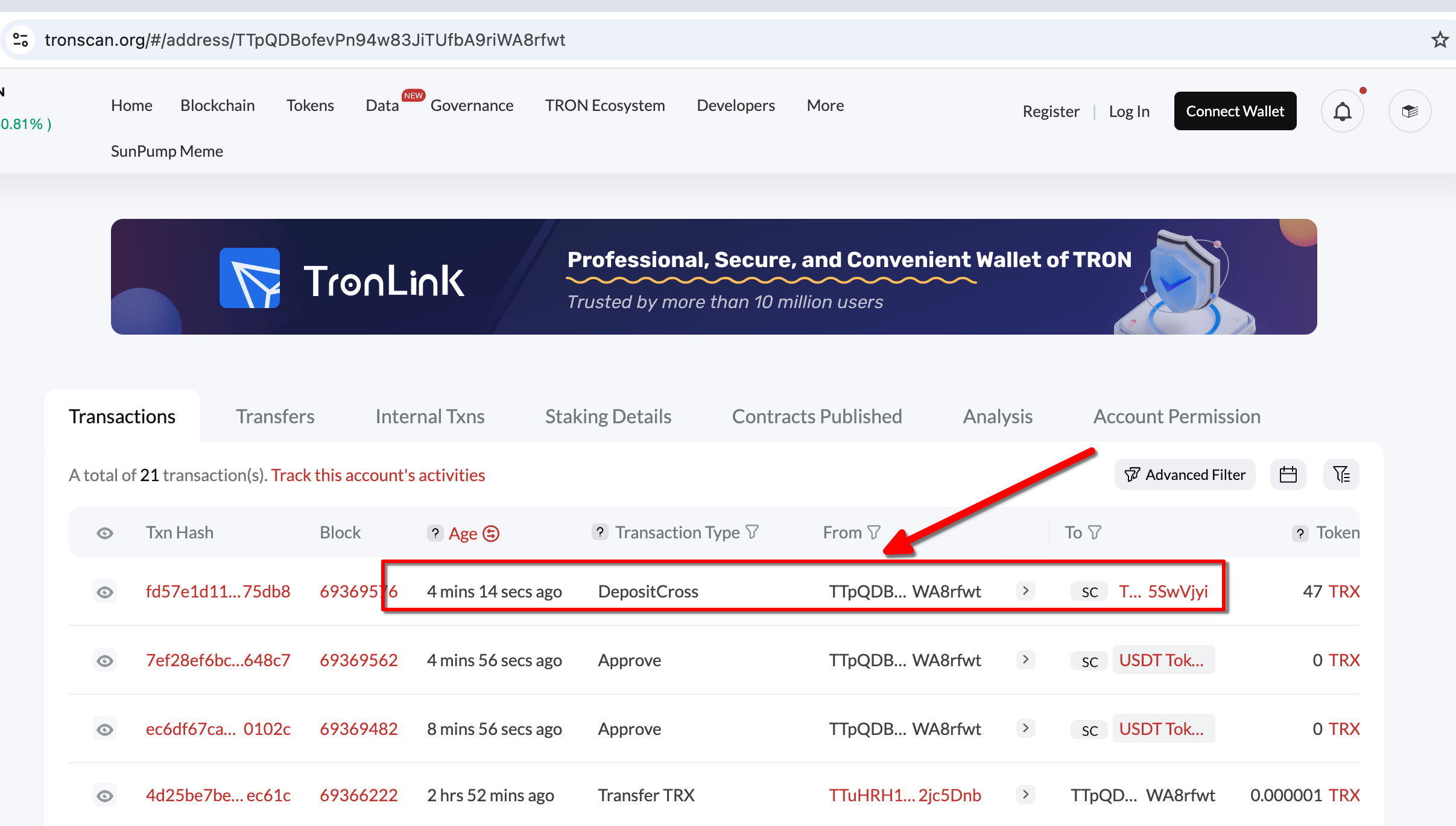Bookmark page with the star icon
The width and height of the screenshot is (1456, 826).
[x=1440, y=40]
